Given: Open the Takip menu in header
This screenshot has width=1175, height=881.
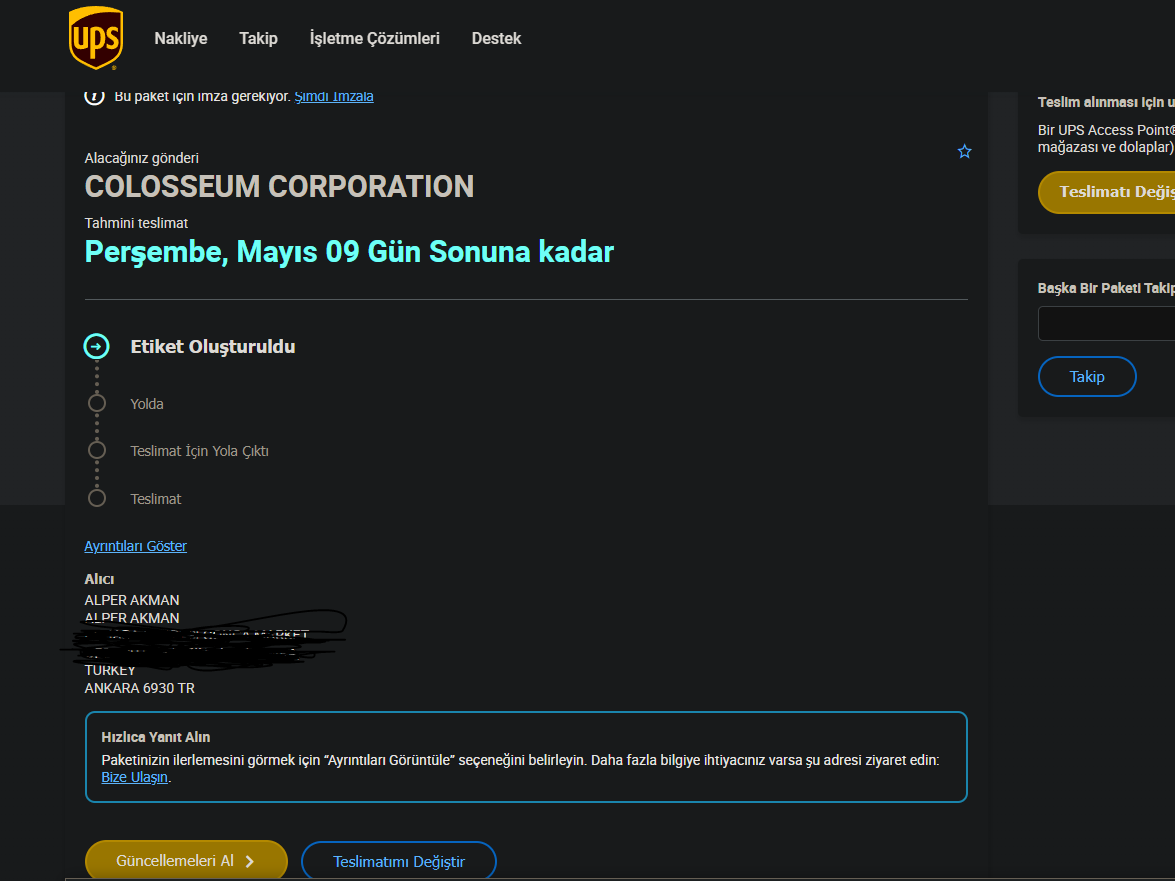Looking at the screenshot, I should click(259, 38).
